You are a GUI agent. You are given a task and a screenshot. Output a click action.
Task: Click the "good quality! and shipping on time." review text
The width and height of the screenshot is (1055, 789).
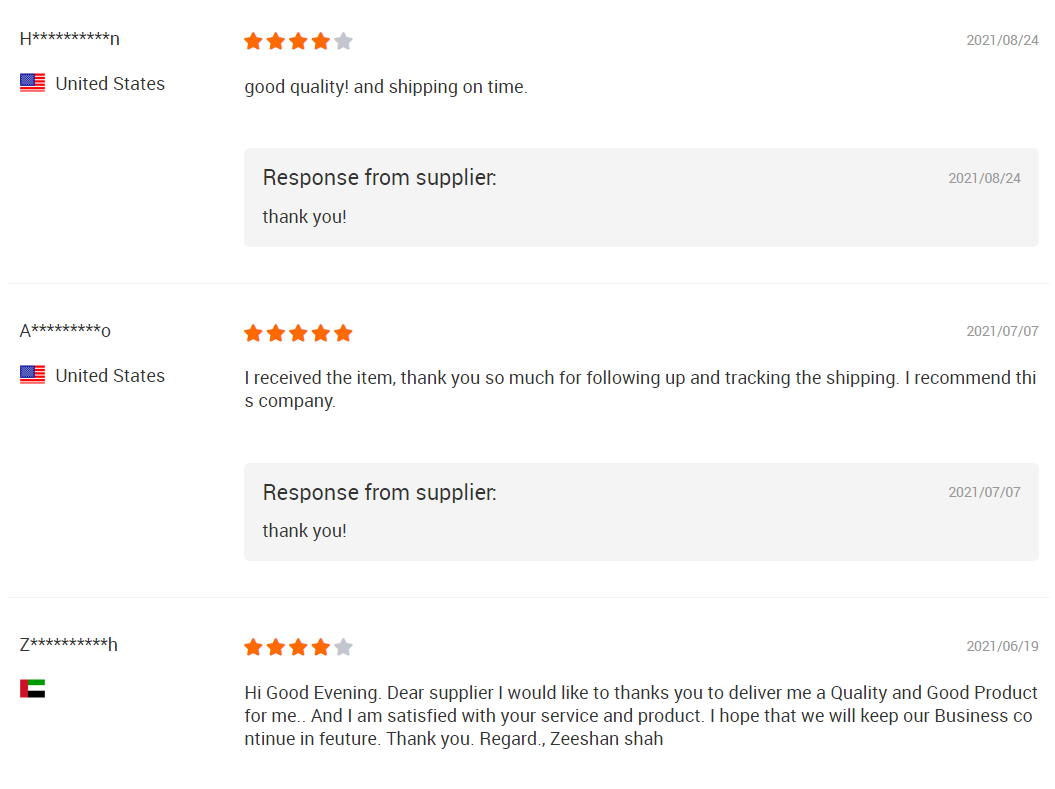(x=386, y=87)
